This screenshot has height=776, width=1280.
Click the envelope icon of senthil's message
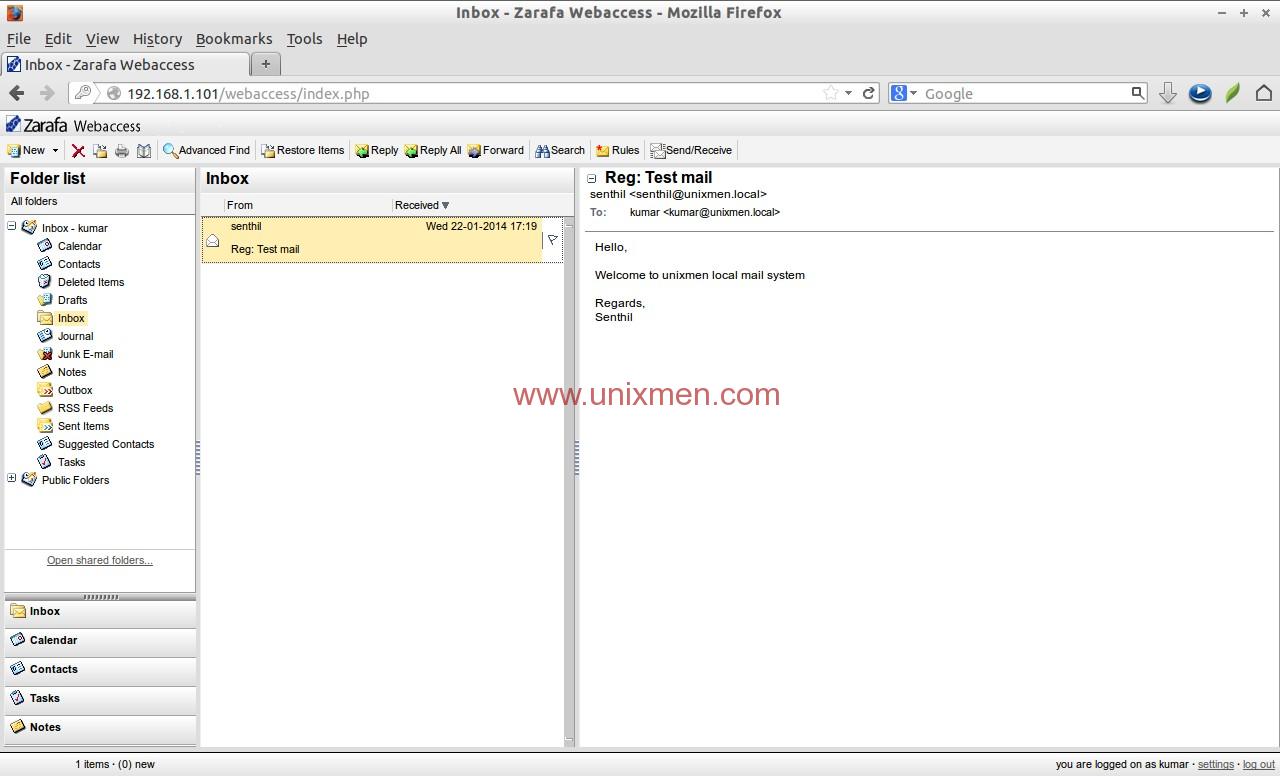tap(212, 240)
